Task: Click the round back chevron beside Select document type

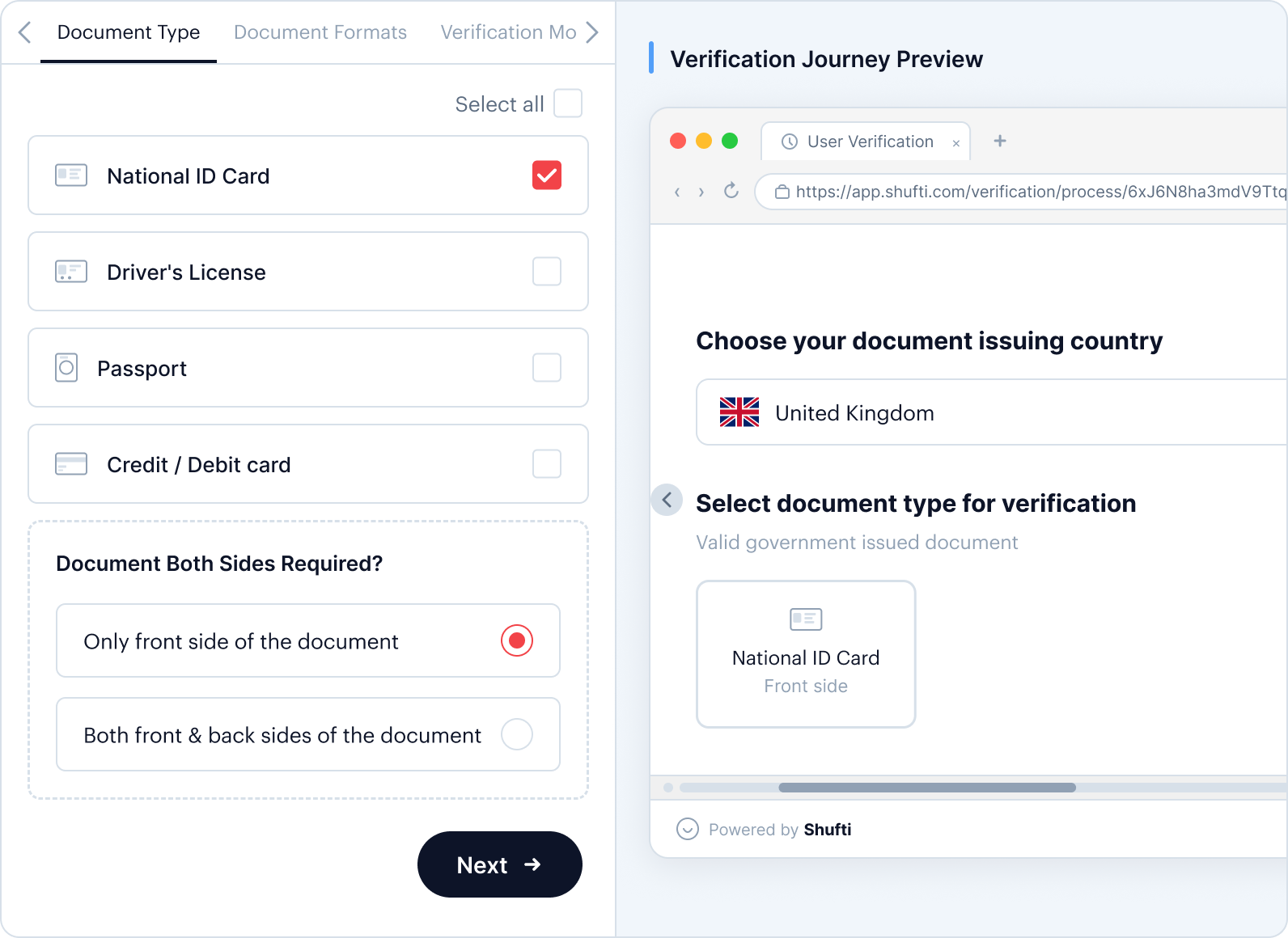Action: click(667, 501)
